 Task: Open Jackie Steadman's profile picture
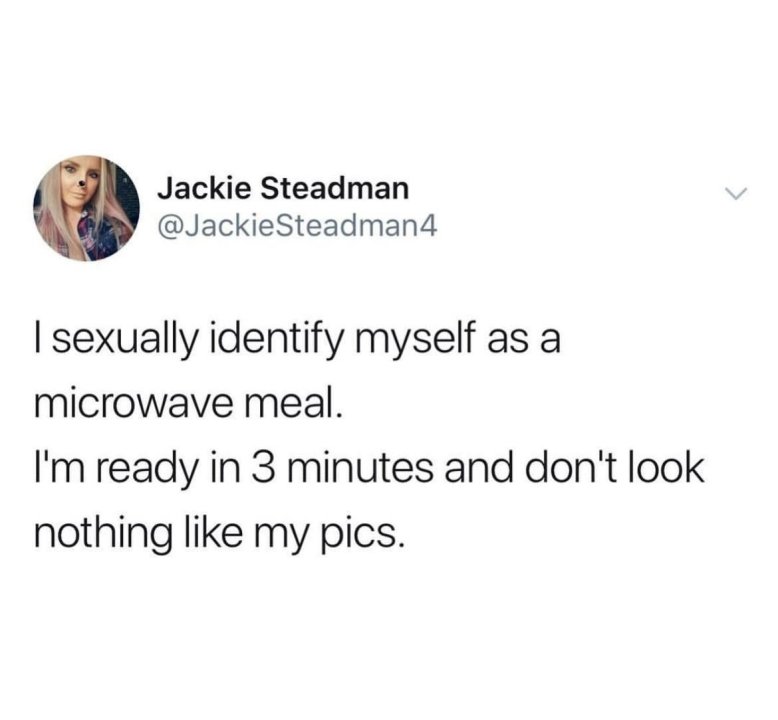coord(86,208)
